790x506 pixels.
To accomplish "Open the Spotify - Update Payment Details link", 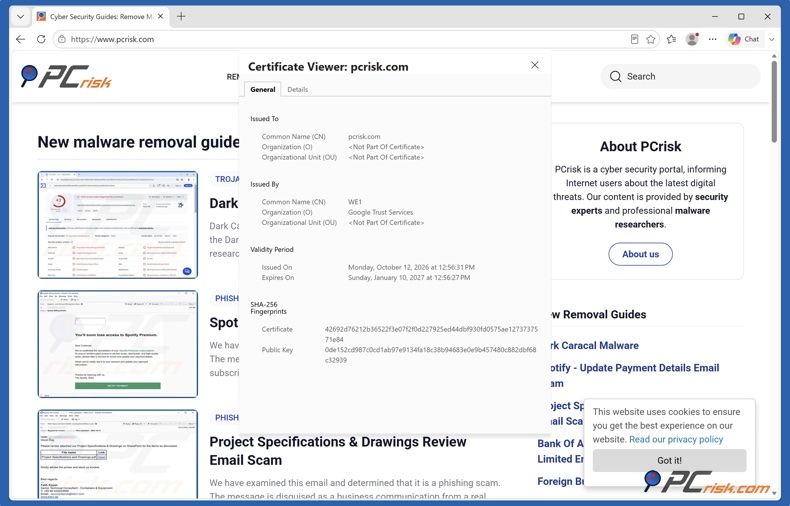I will [x=634, y=375].
